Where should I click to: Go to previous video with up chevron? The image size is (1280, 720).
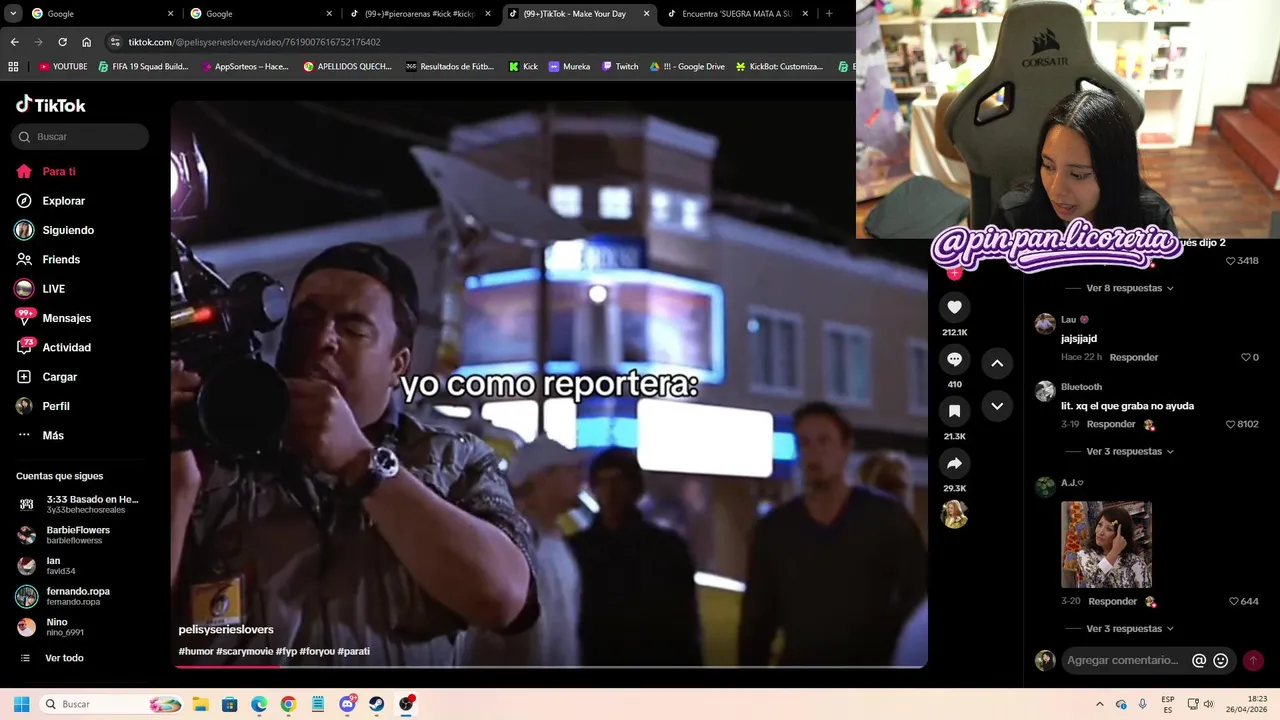(997, 363)
